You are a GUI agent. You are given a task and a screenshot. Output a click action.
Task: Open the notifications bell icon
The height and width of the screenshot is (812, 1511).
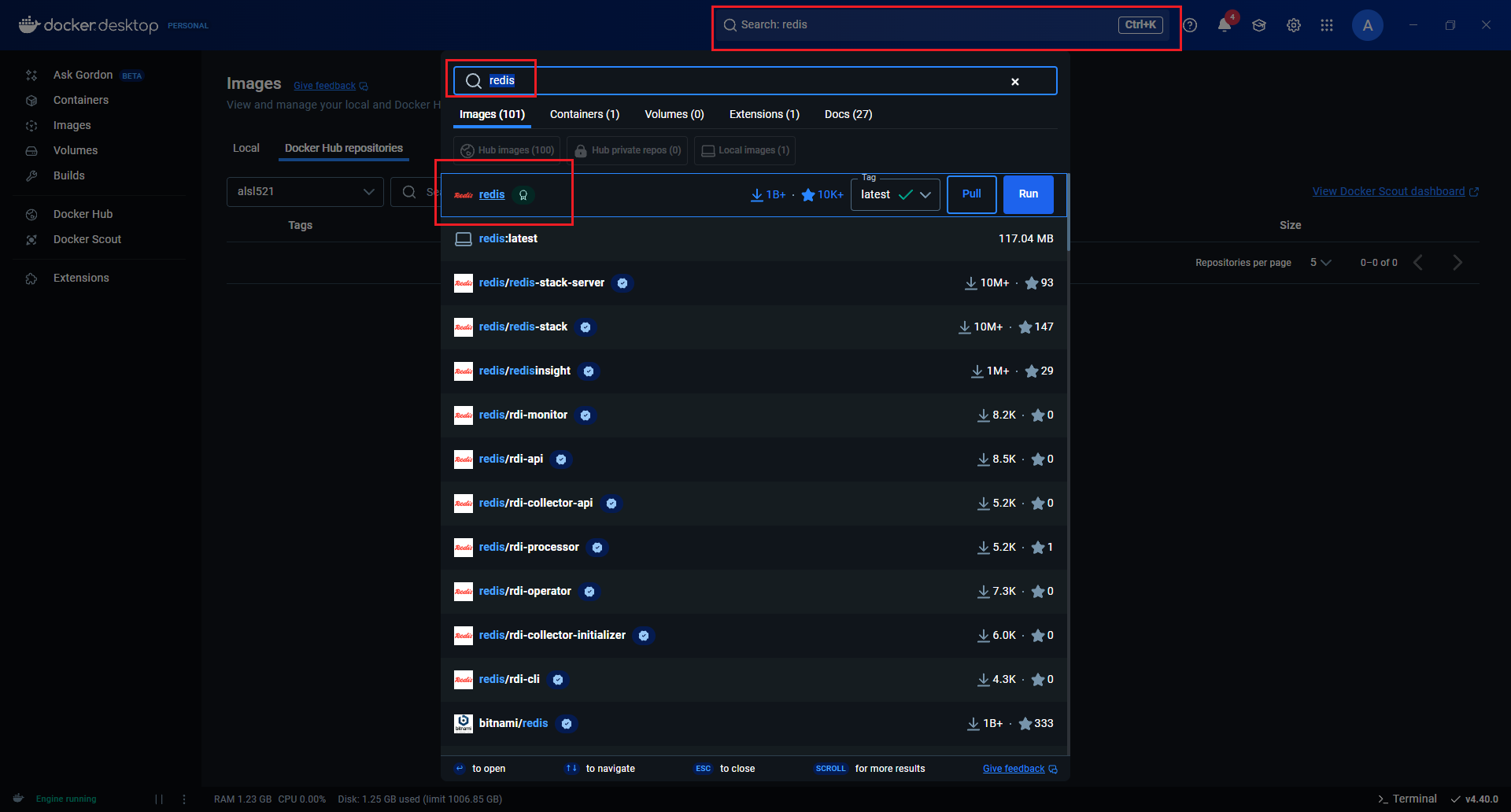click(1224, 25)
